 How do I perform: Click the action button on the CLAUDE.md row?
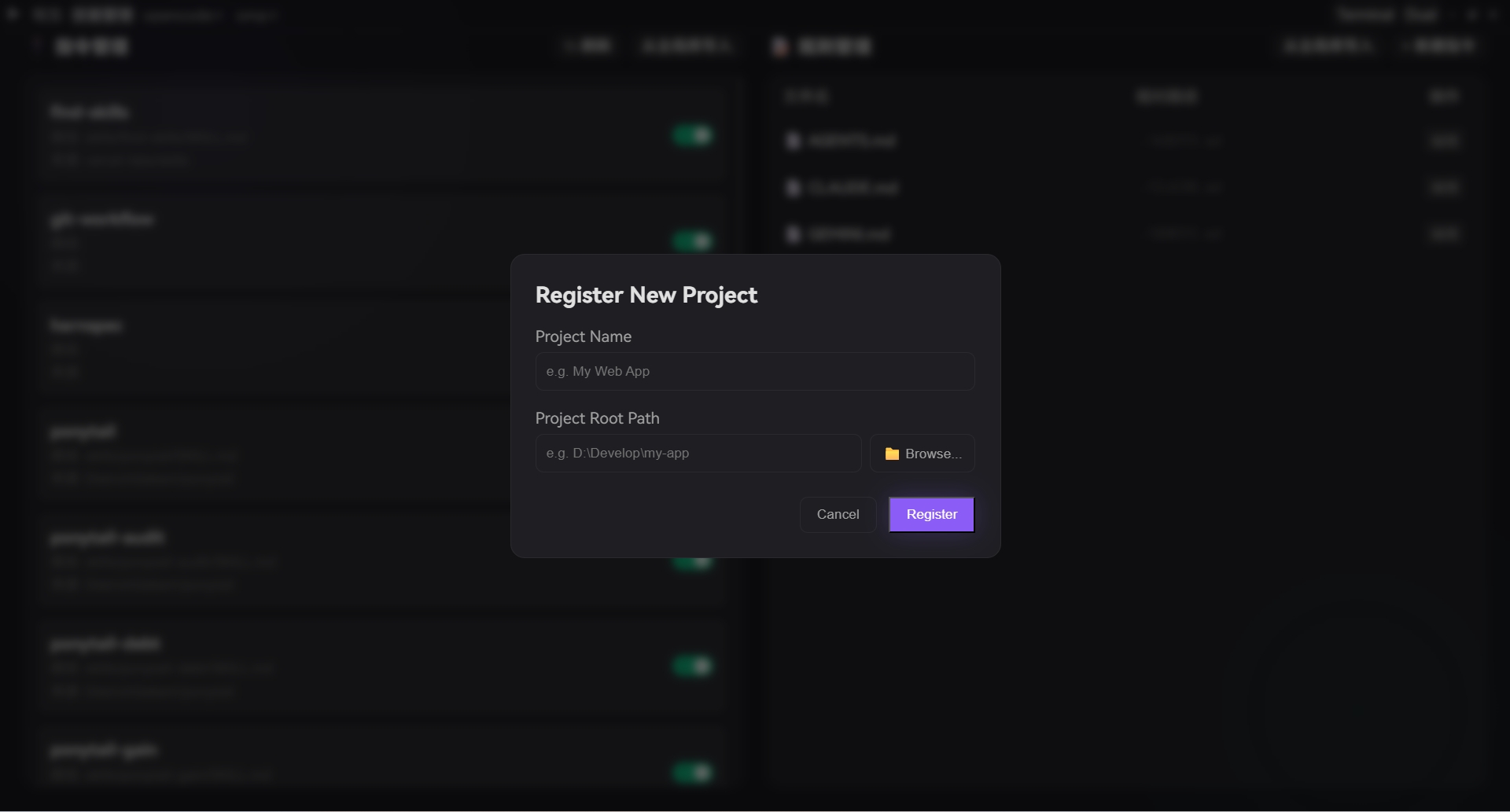pyautogui.click(x=1445, y=188)
